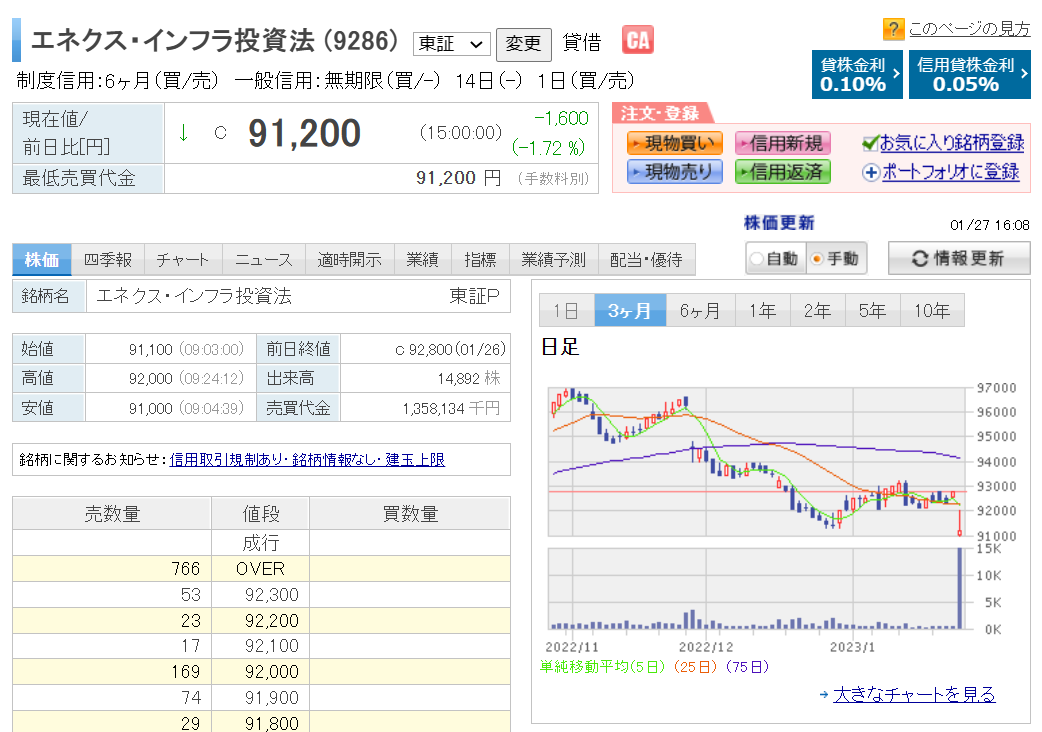Select the 2年 chart period

[817, 310]
